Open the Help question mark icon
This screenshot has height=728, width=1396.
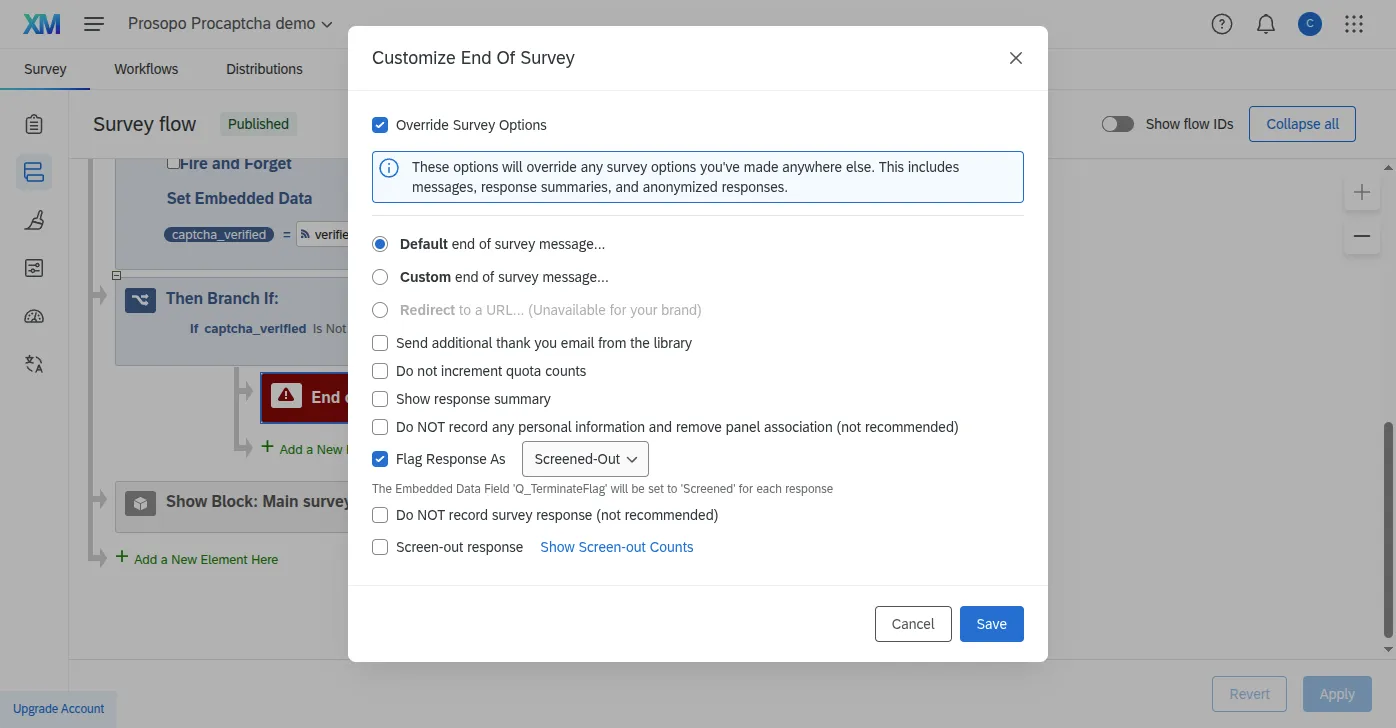coord(1221,24)
